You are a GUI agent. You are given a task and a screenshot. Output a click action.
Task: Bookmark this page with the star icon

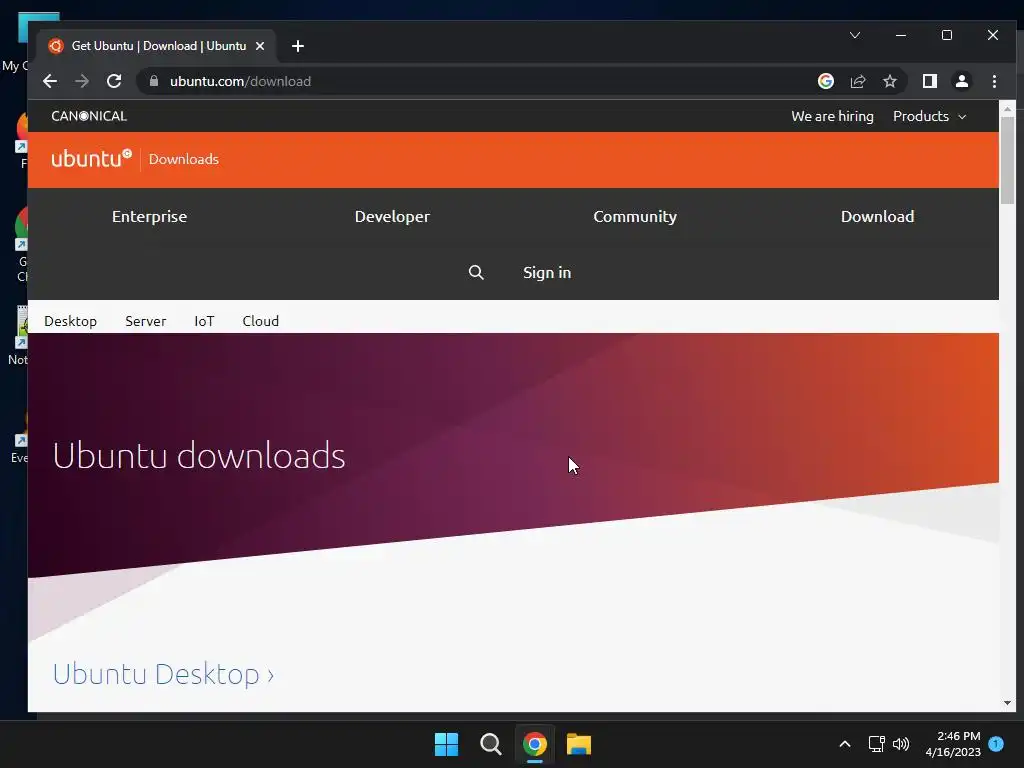pyautogui.click(x=889, y=81)
